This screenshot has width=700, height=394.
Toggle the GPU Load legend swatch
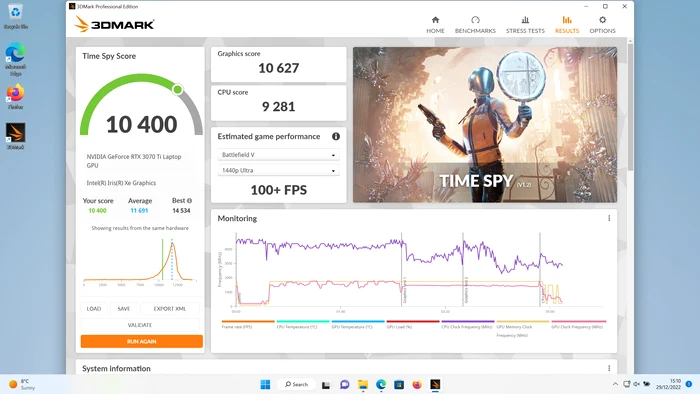(413, 321)
